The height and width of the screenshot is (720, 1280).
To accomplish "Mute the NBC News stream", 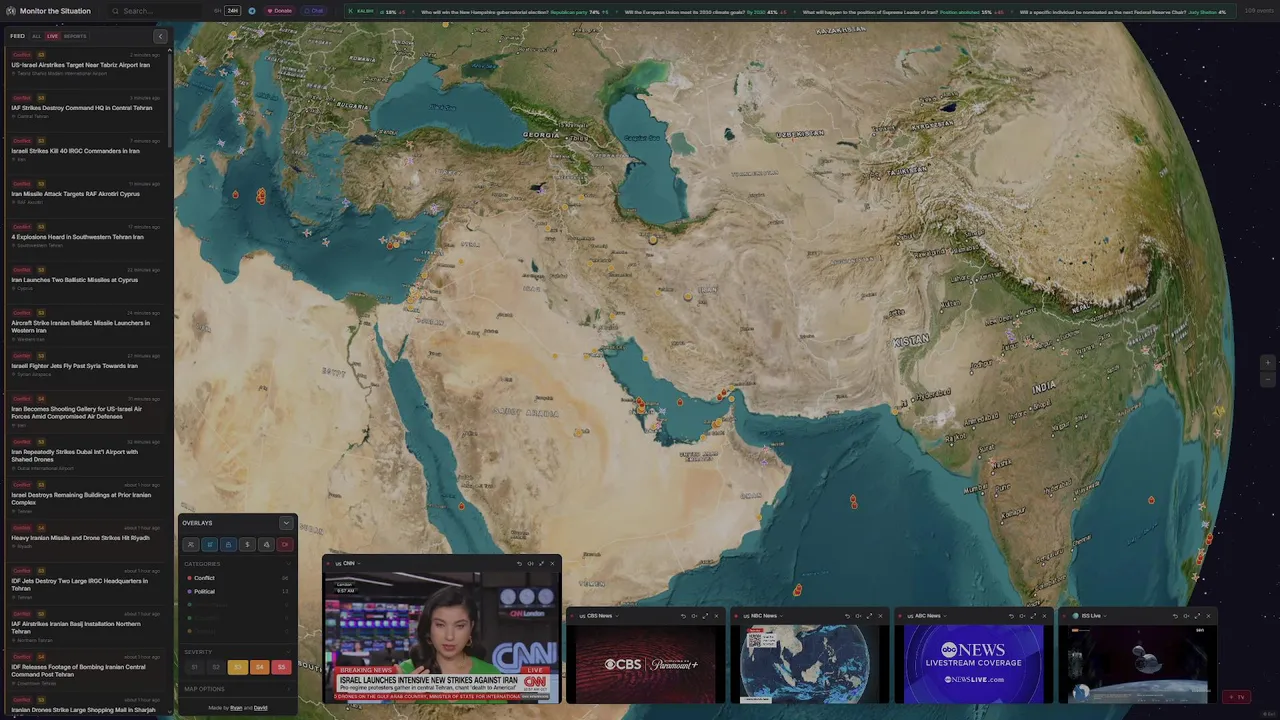I will [859, 616].
